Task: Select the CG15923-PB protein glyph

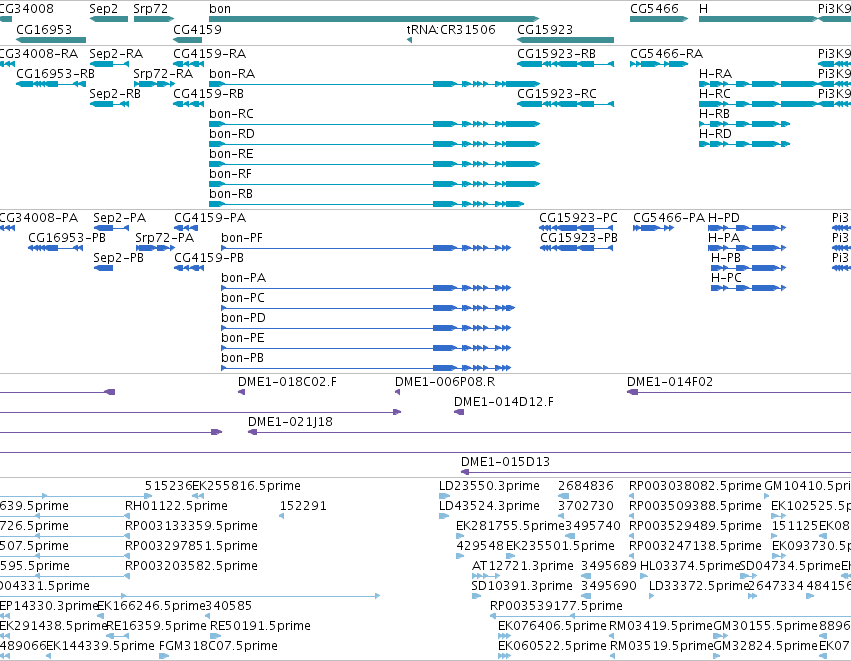Action: (x=576, y=249)
